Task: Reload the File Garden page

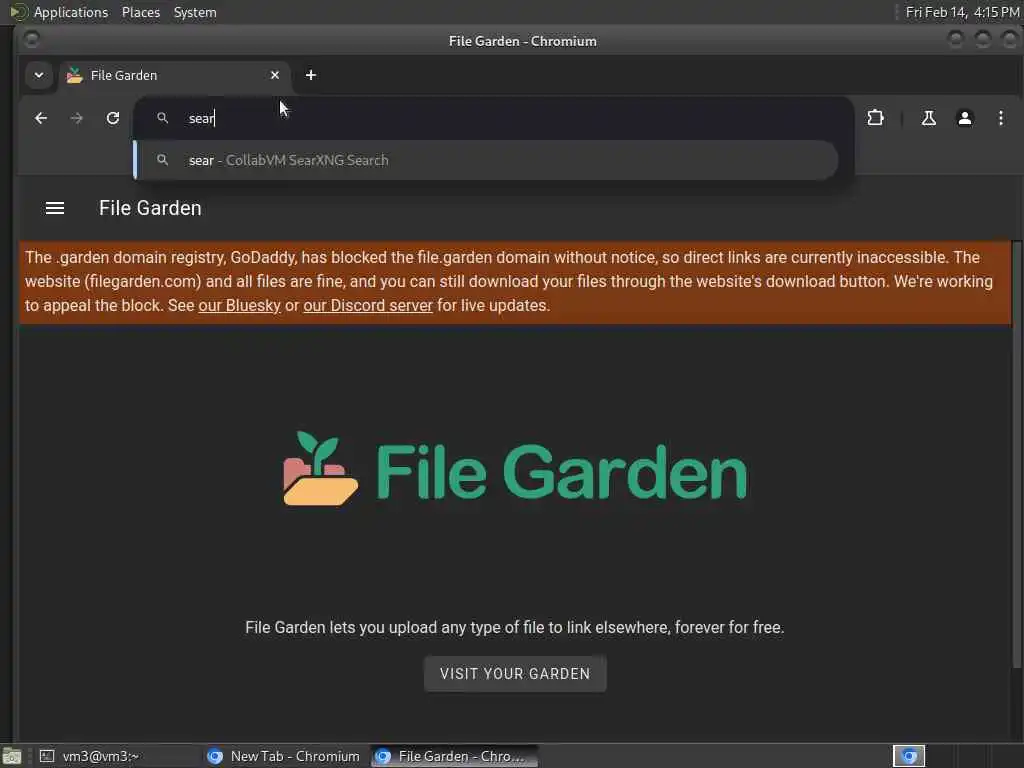Action: tap(113, 118)
